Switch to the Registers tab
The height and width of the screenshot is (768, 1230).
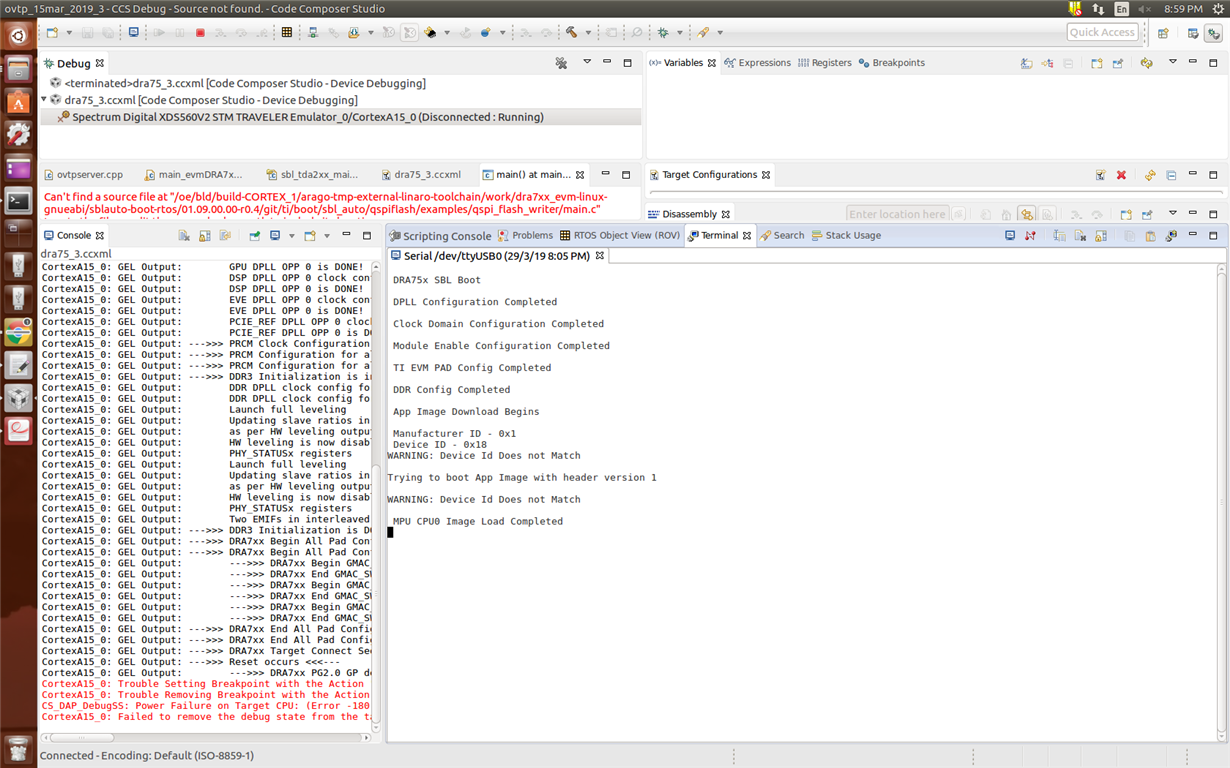(824, 62)
